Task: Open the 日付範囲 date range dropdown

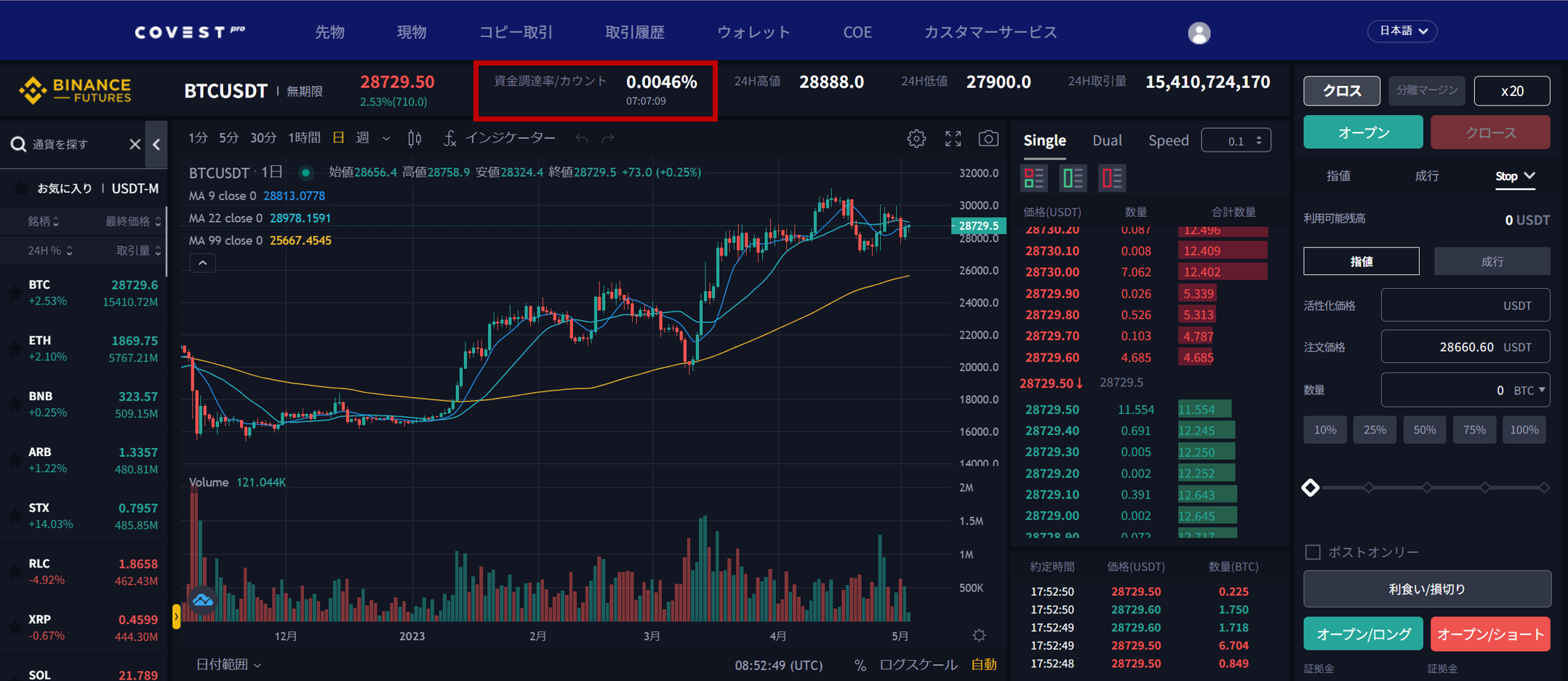Action: [229, 665]
